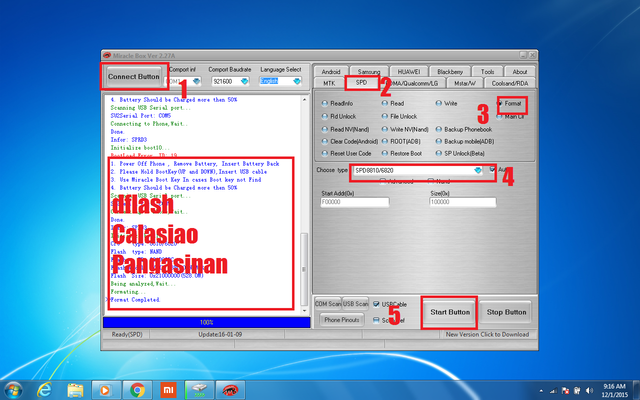Select Backup Phonebook option

[464, 129]
